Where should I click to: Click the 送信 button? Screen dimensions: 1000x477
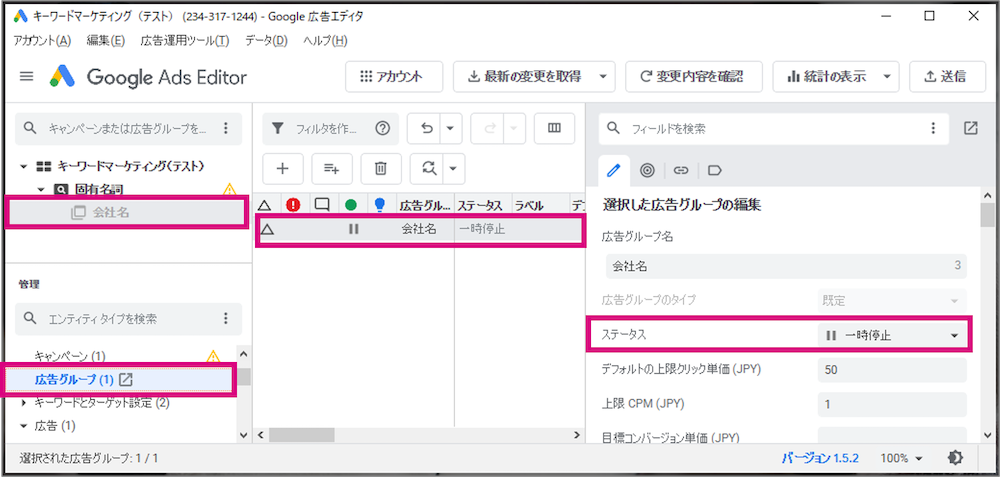click(945, 77)
